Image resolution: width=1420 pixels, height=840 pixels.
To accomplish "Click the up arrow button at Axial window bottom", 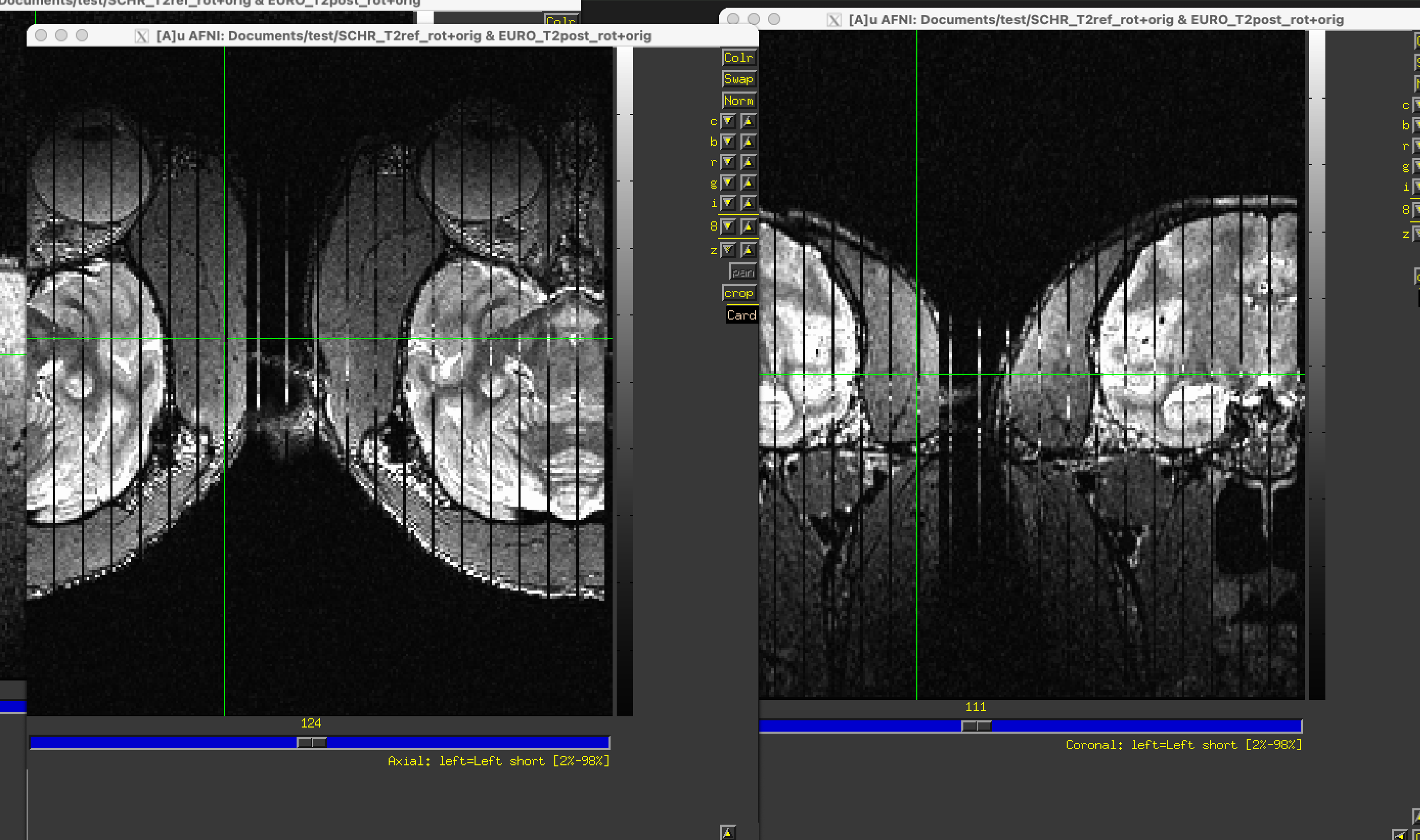I will 728,832.
